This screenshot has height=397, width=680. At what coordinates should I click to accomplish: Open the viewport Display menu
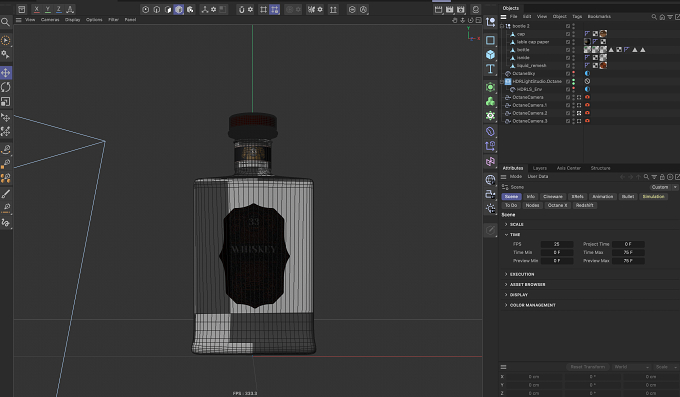coord(72,20)
